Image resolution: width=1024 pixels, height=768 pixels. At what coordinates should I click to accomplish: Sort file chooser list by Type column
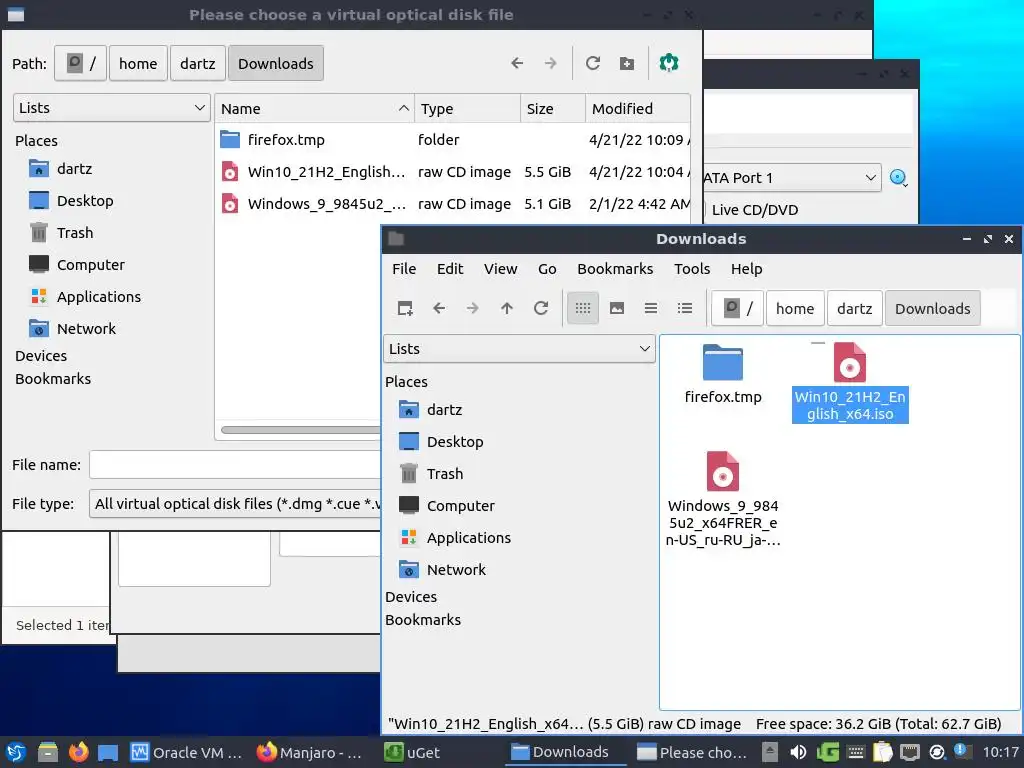[468, 108]
